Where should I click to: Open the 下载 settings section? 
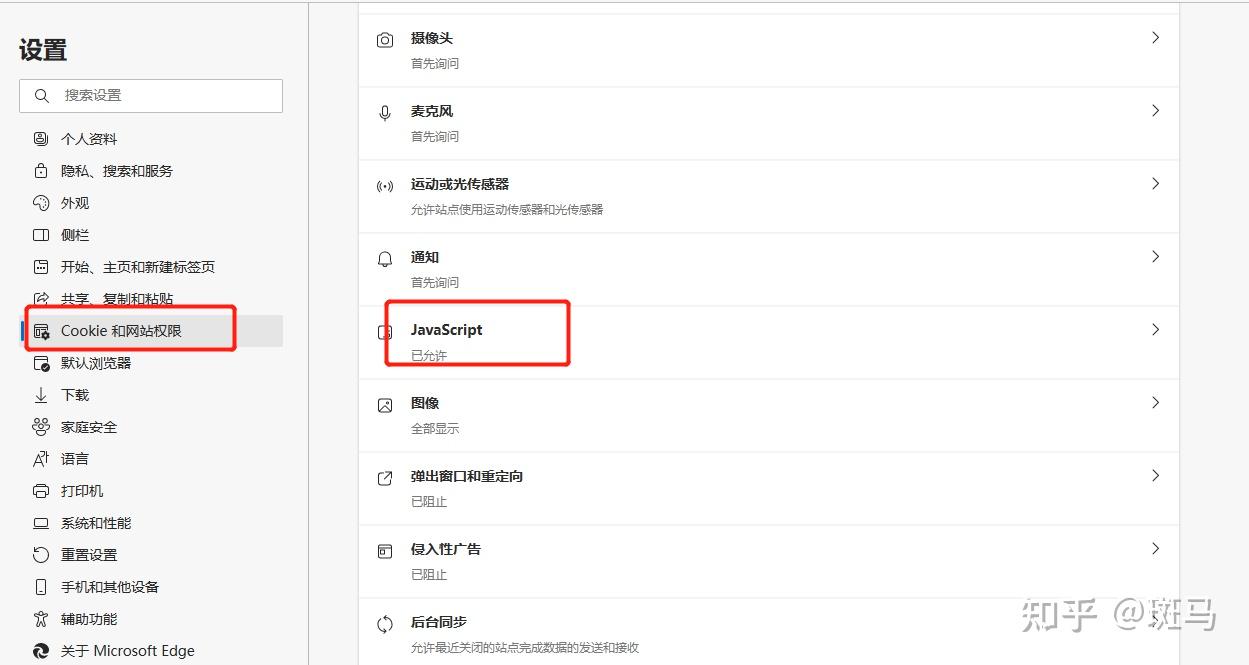pyautogui.click(x=72, y=394)
